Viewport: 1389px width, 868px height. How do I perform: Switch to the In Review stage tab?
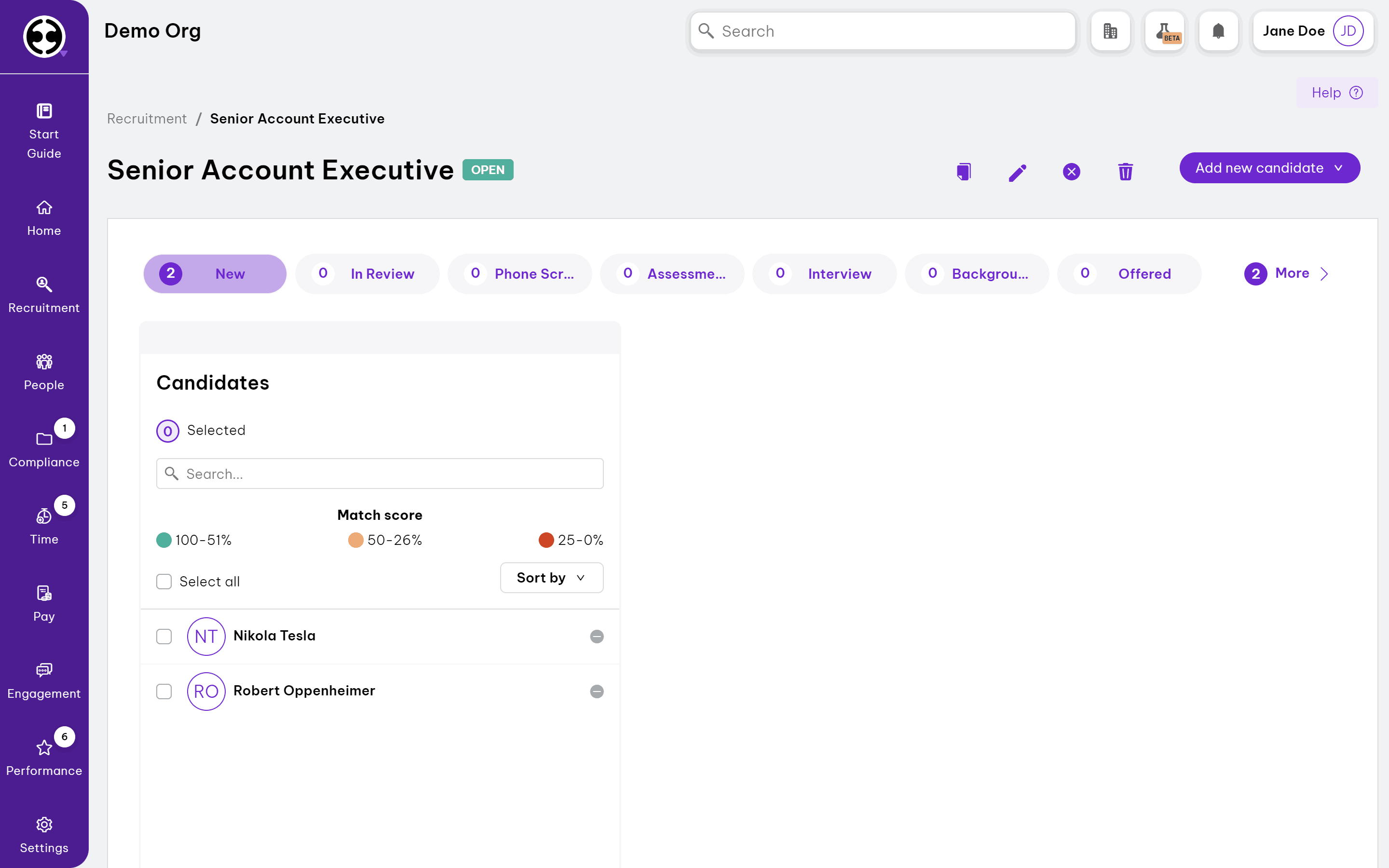coord(368,274)
